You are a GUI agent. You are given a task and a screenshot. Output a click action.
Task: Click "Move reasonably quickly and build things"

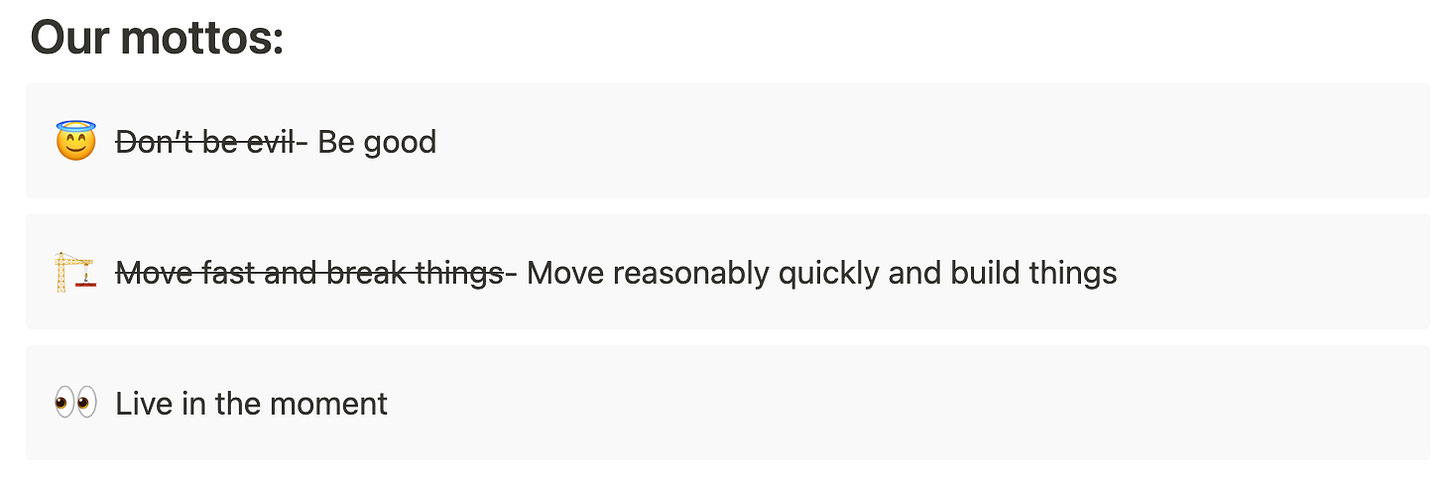(x=822, y=272)
